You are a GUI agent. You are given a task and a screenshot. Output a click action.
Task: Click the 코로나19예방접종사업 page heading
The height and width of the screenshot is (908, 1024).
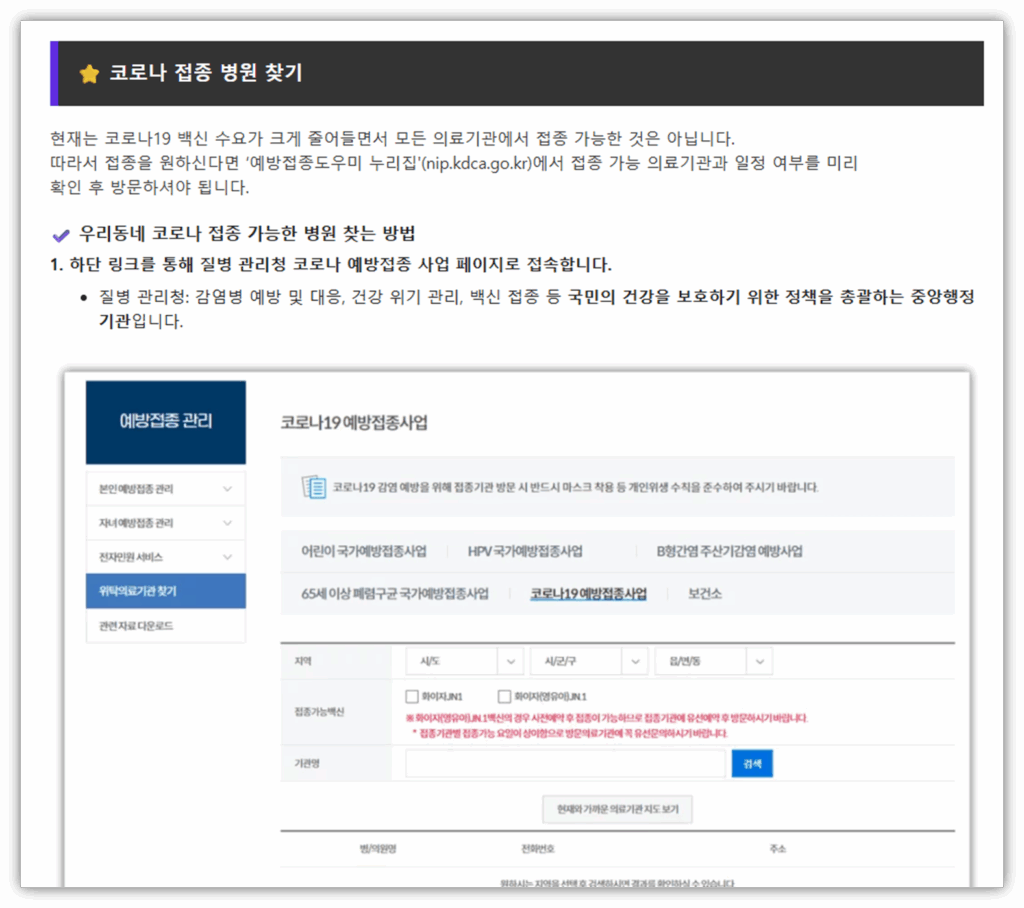[354, 423]
